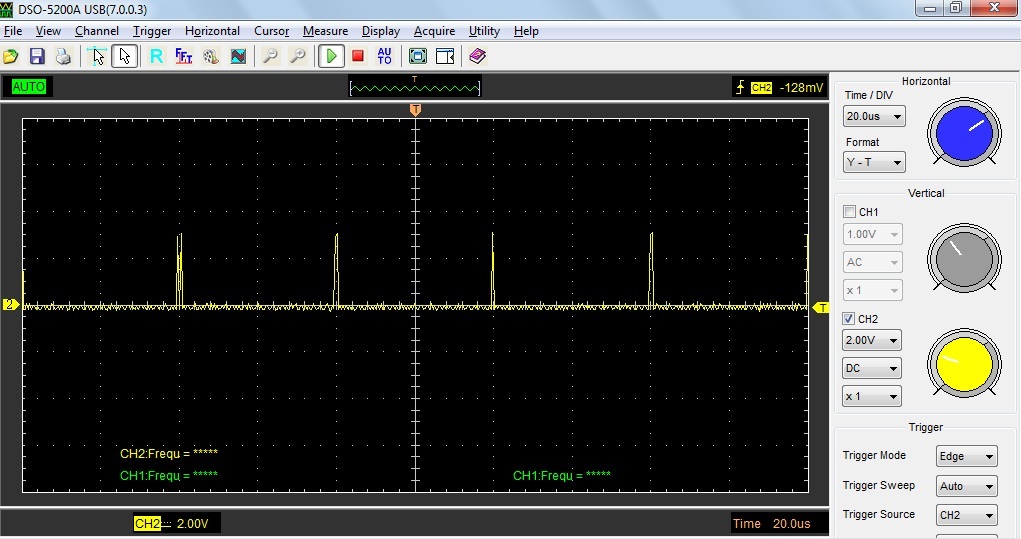1021x539 pixels.
Task: Click the yellow CH2 vertical knob
Action: [964, 364]
